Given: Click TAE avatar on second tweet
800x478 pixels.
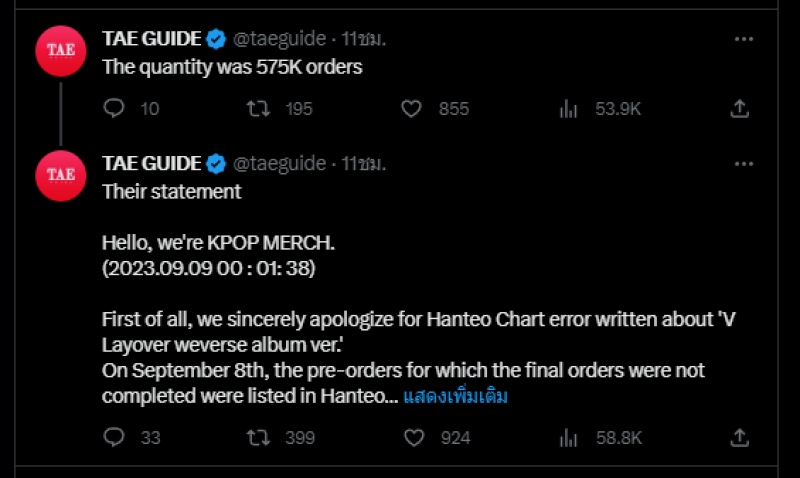Looking at the screenshot, I should (61, 176).
